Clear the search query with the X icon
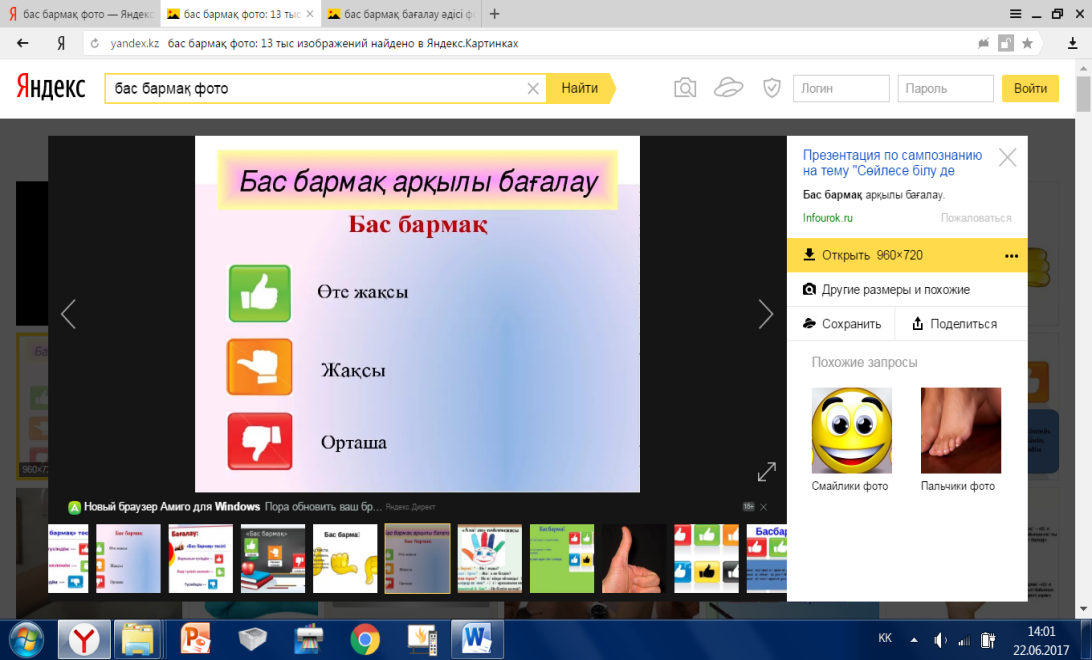Image resolution: width=1092 pixels, height=660 pixels. coord(533,88)
